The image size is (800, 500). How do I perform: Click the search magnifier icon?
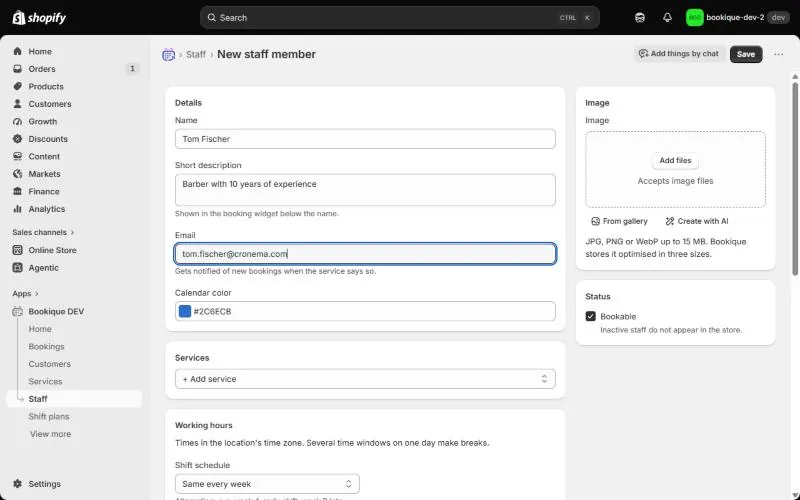[x=211, y=17]
